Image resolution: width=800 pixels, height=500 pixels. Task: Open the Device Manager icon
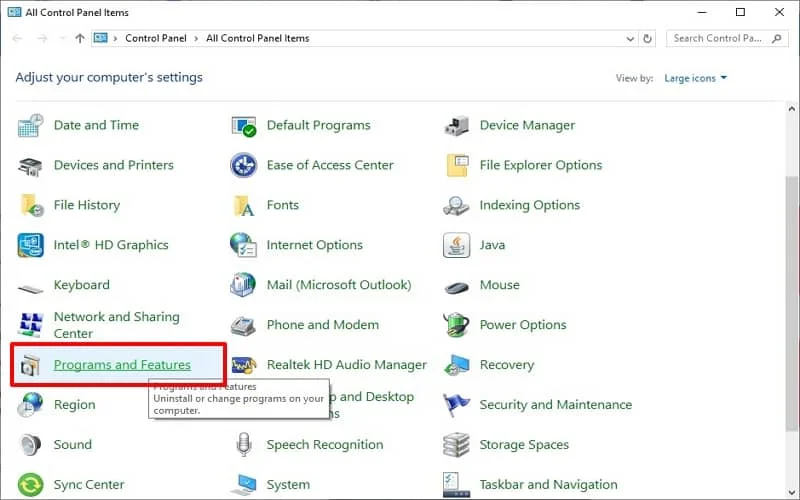click(456, 126)
